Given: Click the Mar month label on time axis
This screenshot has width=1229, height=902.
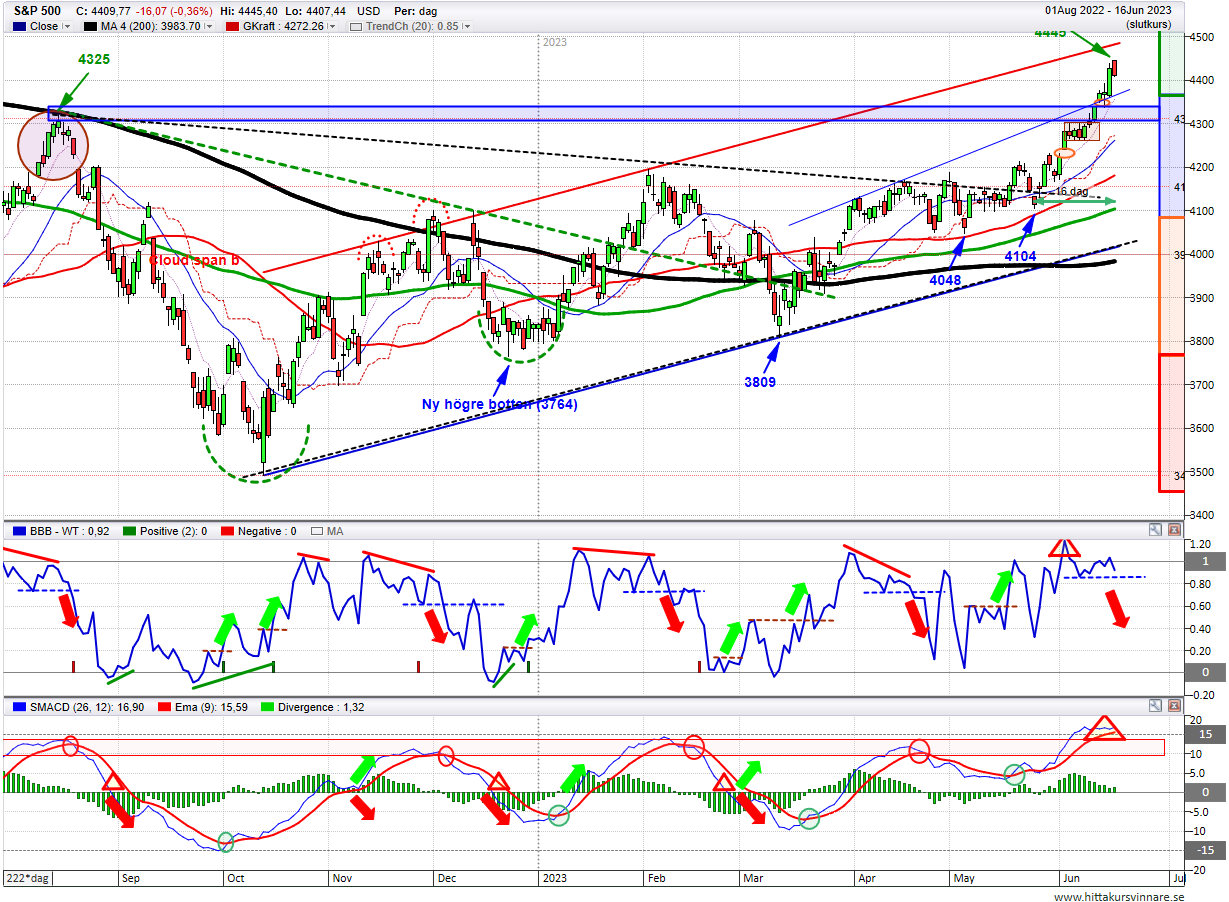Looking at the screenshot, I should (751, 878).
